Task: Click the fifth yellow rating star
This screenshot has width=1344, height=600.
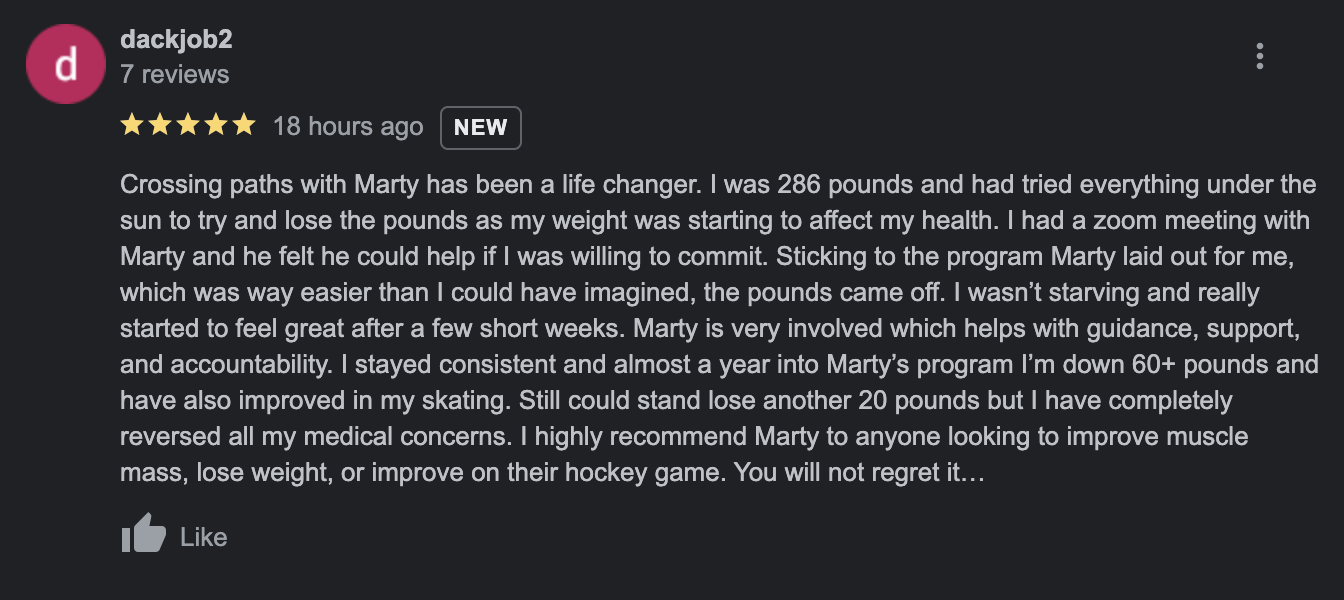Action: click(243, 126)
